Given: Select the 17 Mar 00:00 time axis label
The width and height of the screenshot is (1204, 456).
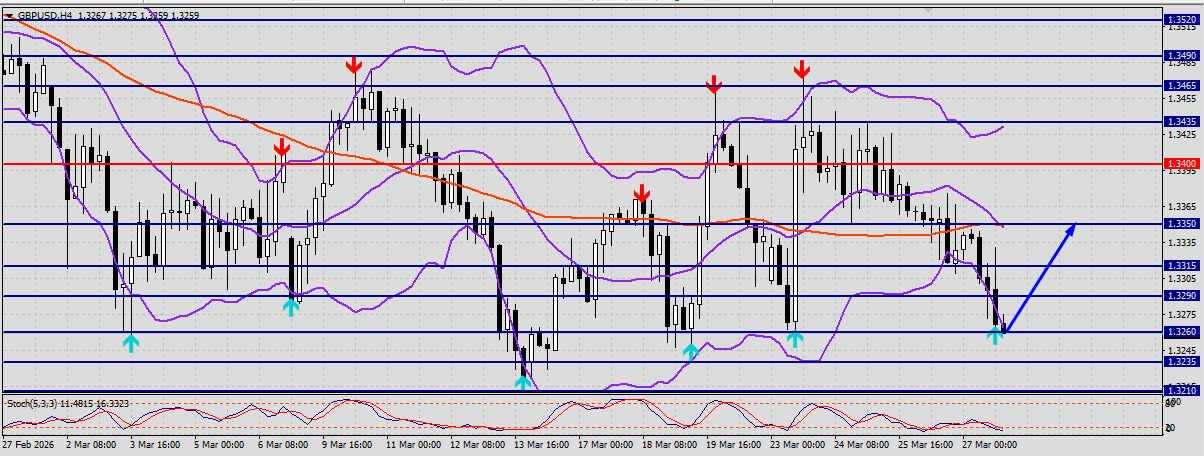Looking at the screenshot, I should point(605,443).
